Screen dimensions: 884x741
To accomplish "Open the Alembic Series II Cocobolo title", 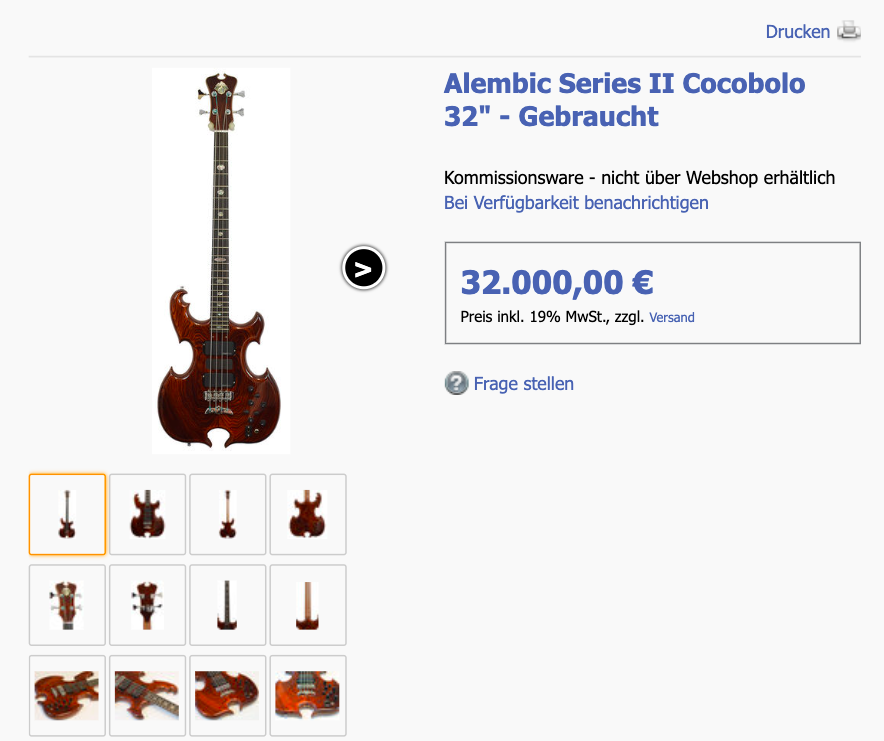I will (x=624, y=100).
